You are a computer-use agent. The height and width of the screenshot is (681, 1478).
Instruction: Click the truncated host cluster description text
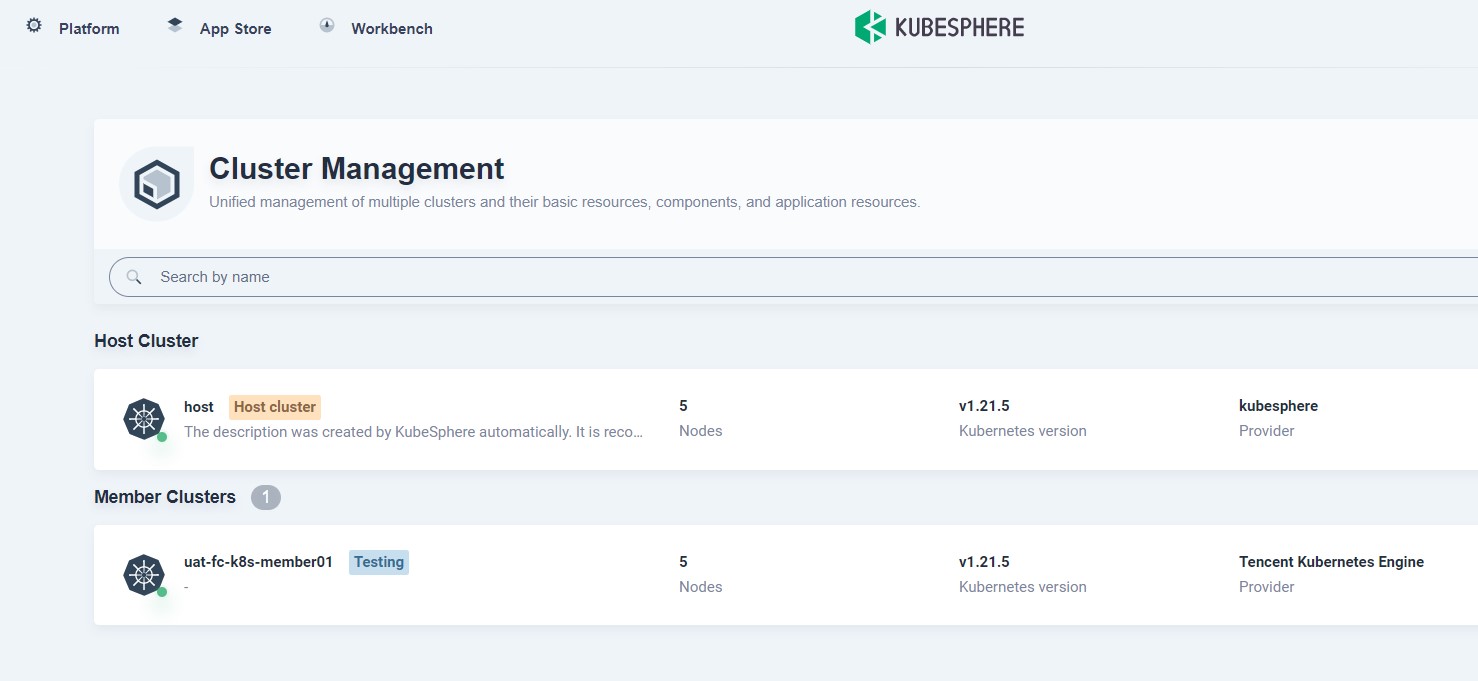[x=413, y=431]
